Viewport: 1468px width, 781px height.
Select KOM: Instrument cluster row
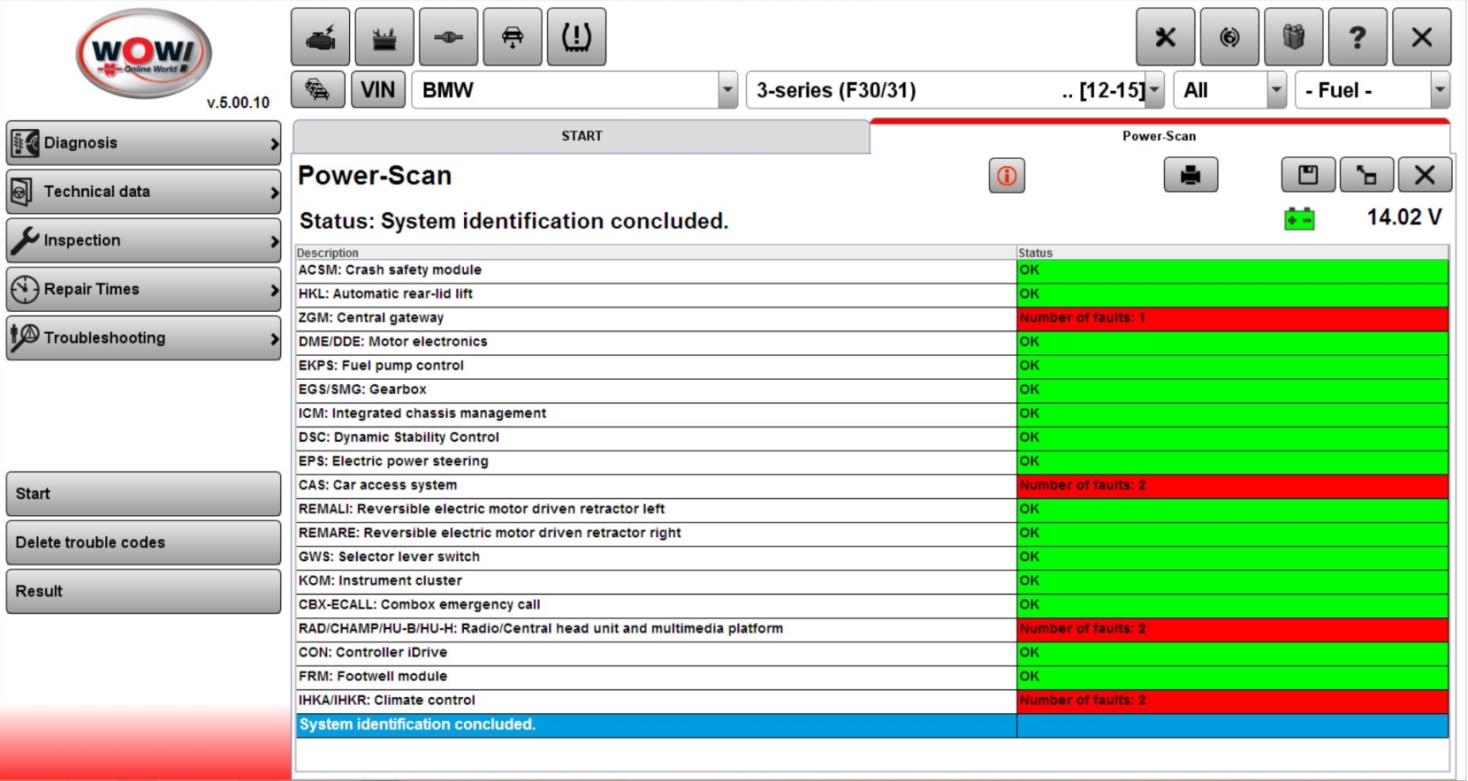pyautogui.click(x=872, y=581)
